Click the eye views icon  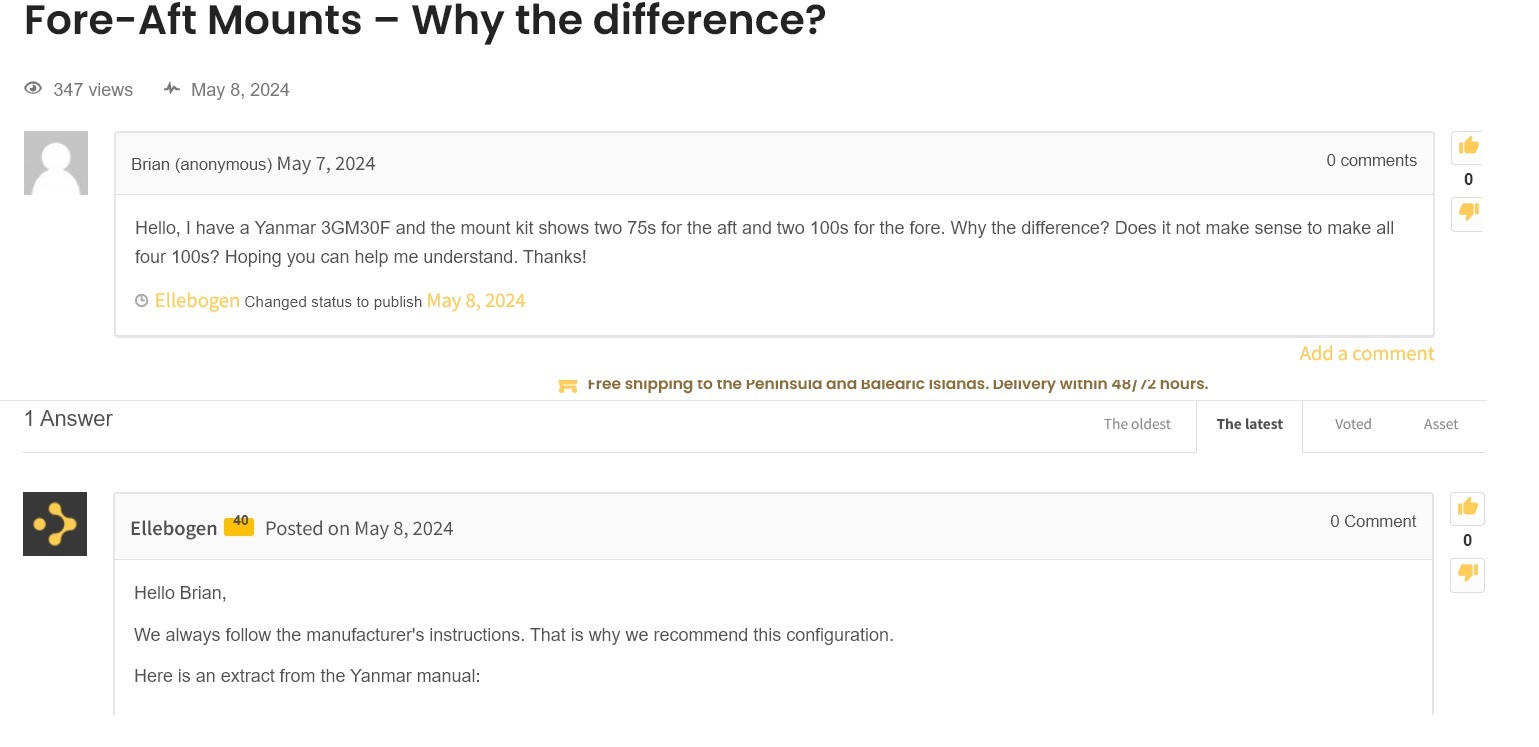(x=34, y=89)
